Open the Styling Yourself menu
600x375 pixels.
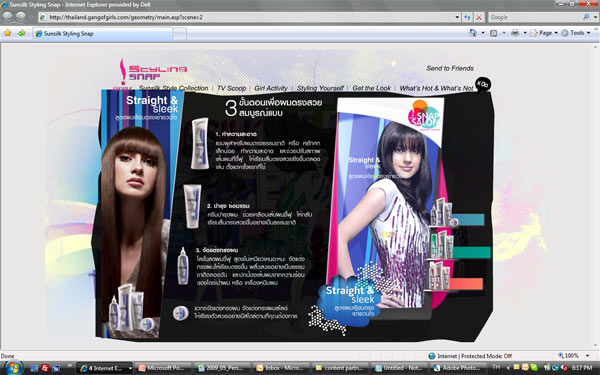320,88
